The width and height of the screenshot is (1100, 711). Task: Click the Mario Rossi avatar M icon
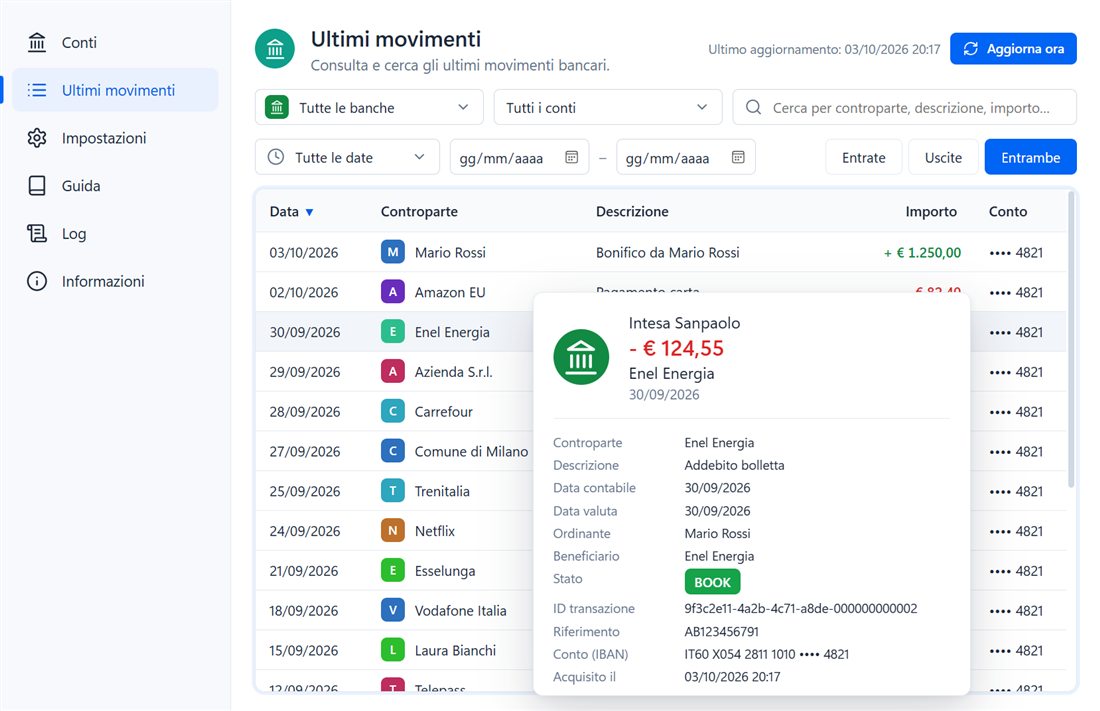point(393,252)
